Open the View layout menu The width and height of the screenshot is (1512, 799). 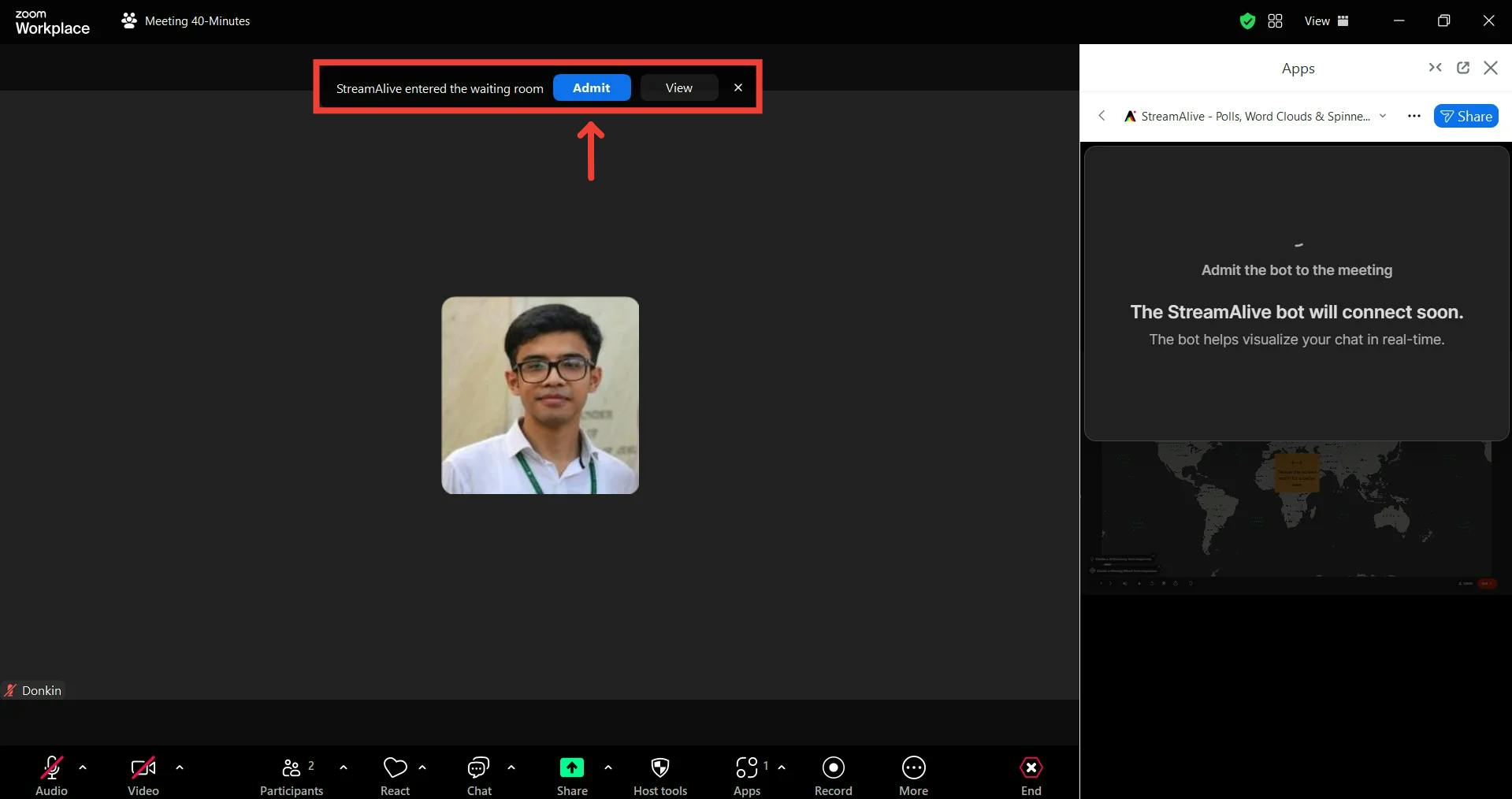[x=1325, y=21]
